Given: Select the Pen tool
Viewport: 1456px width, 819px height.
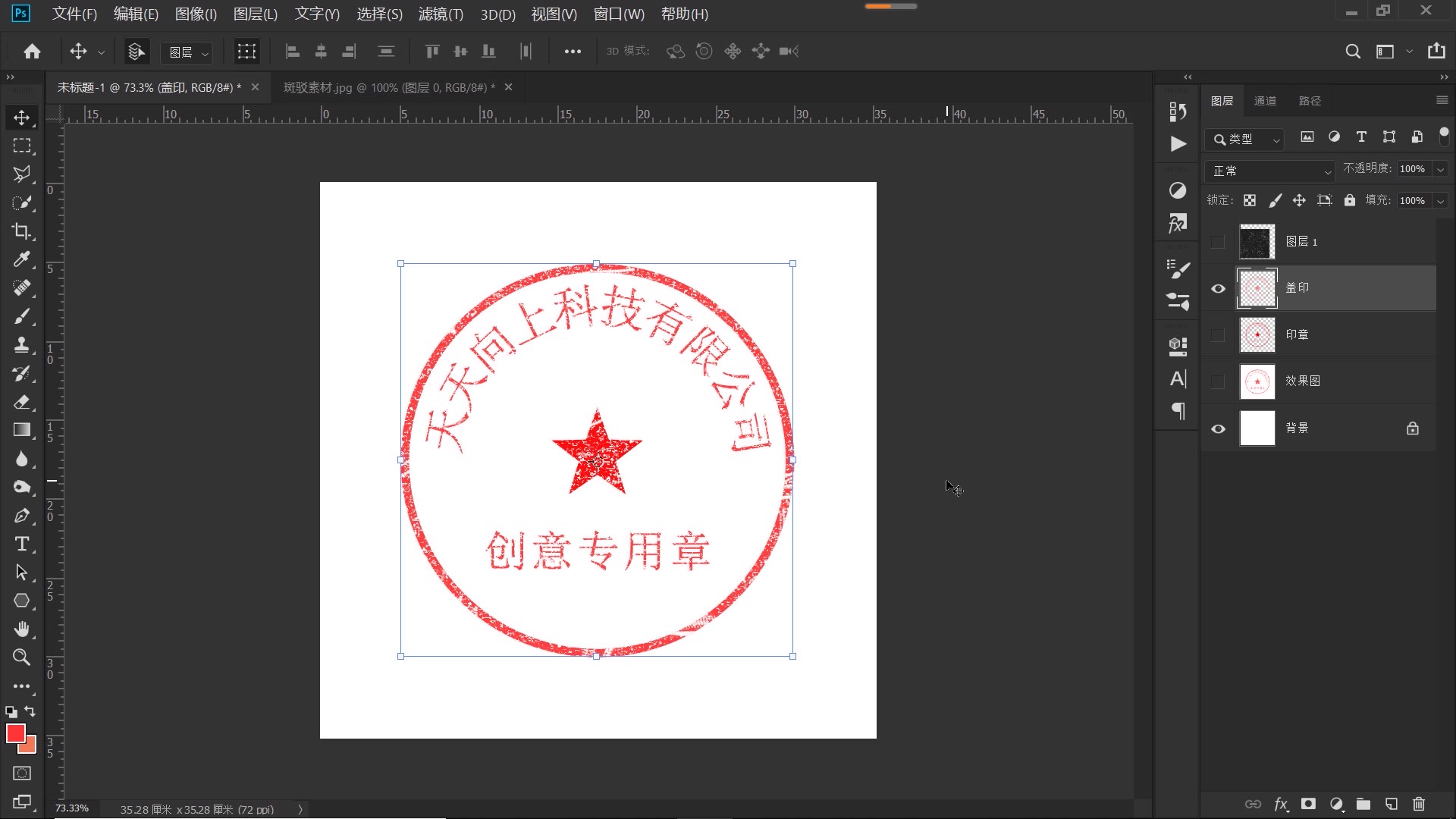Looking at the screenshot, I should [x=22, y=516].
